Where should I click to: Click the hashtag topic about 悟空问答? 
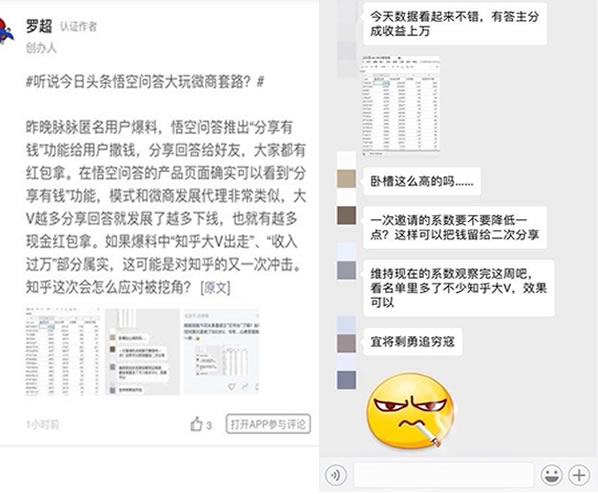point(145,81)
